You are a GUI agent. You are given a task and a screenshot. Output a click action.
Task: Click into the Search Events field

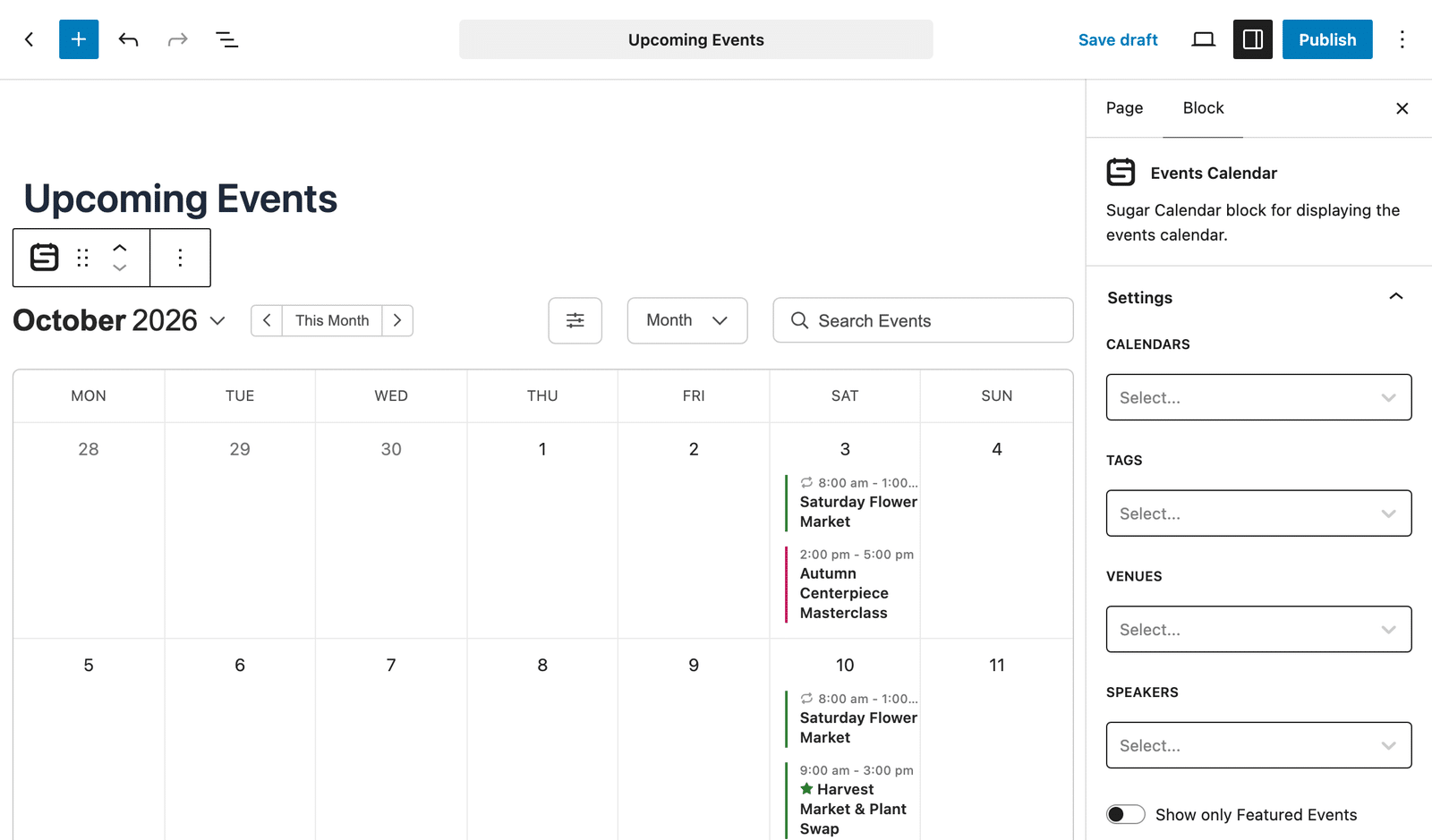coord(923,320)
